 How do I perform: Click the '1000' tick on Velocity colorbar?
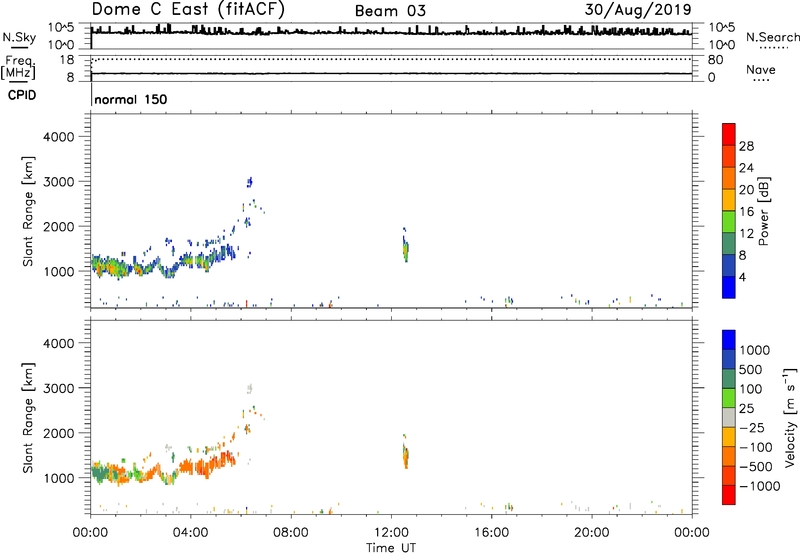[x=754, y=350]
